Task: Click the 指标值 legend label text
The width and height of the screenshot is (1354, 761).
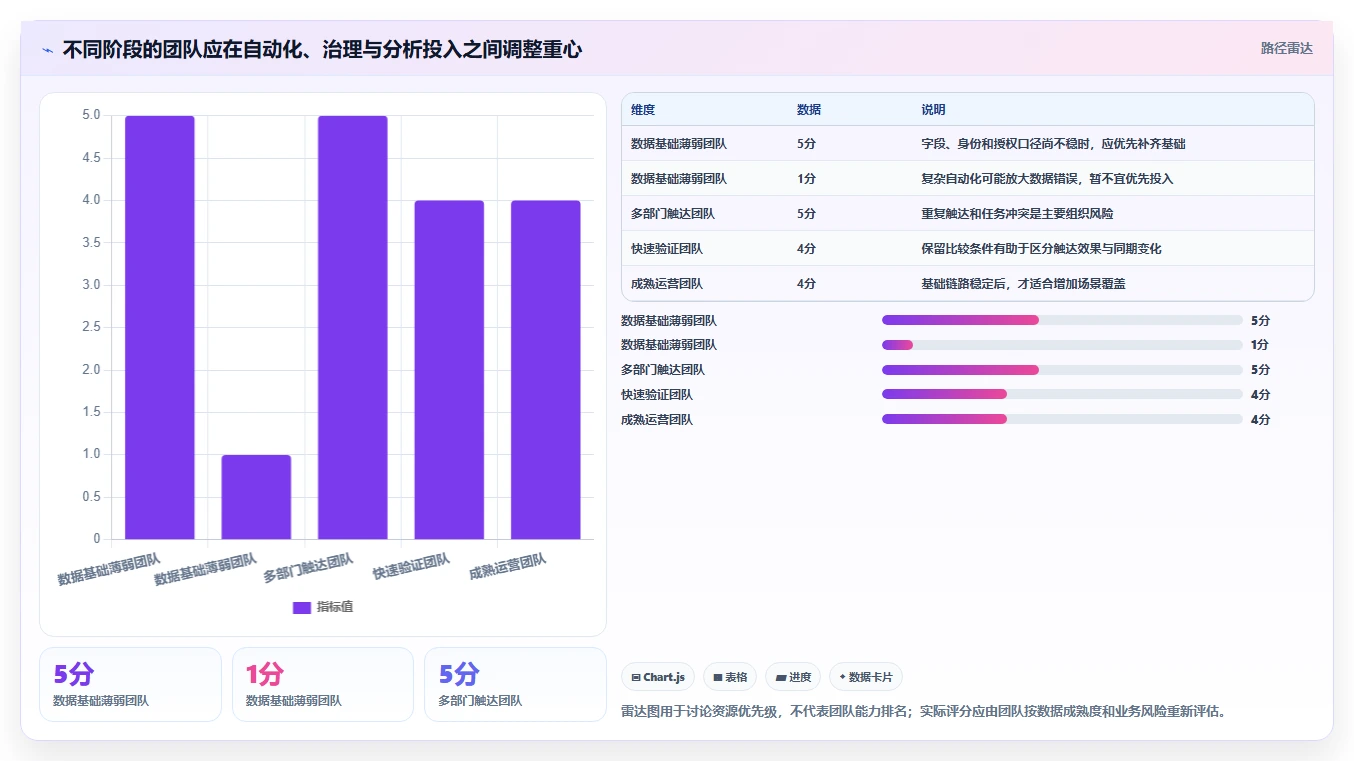Action: point(335,608)
